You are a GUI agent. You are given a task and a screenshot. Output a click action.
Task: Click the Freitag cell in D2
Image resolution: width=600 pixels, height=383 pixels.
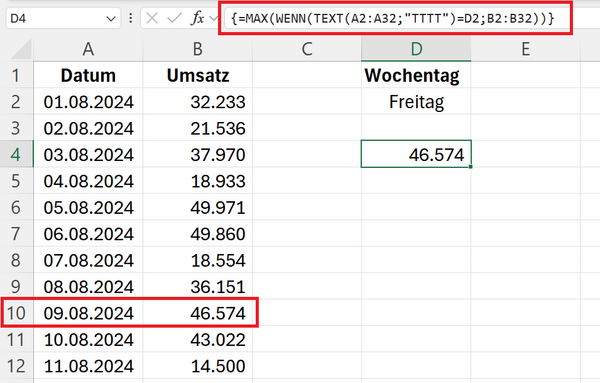point(416,102)
